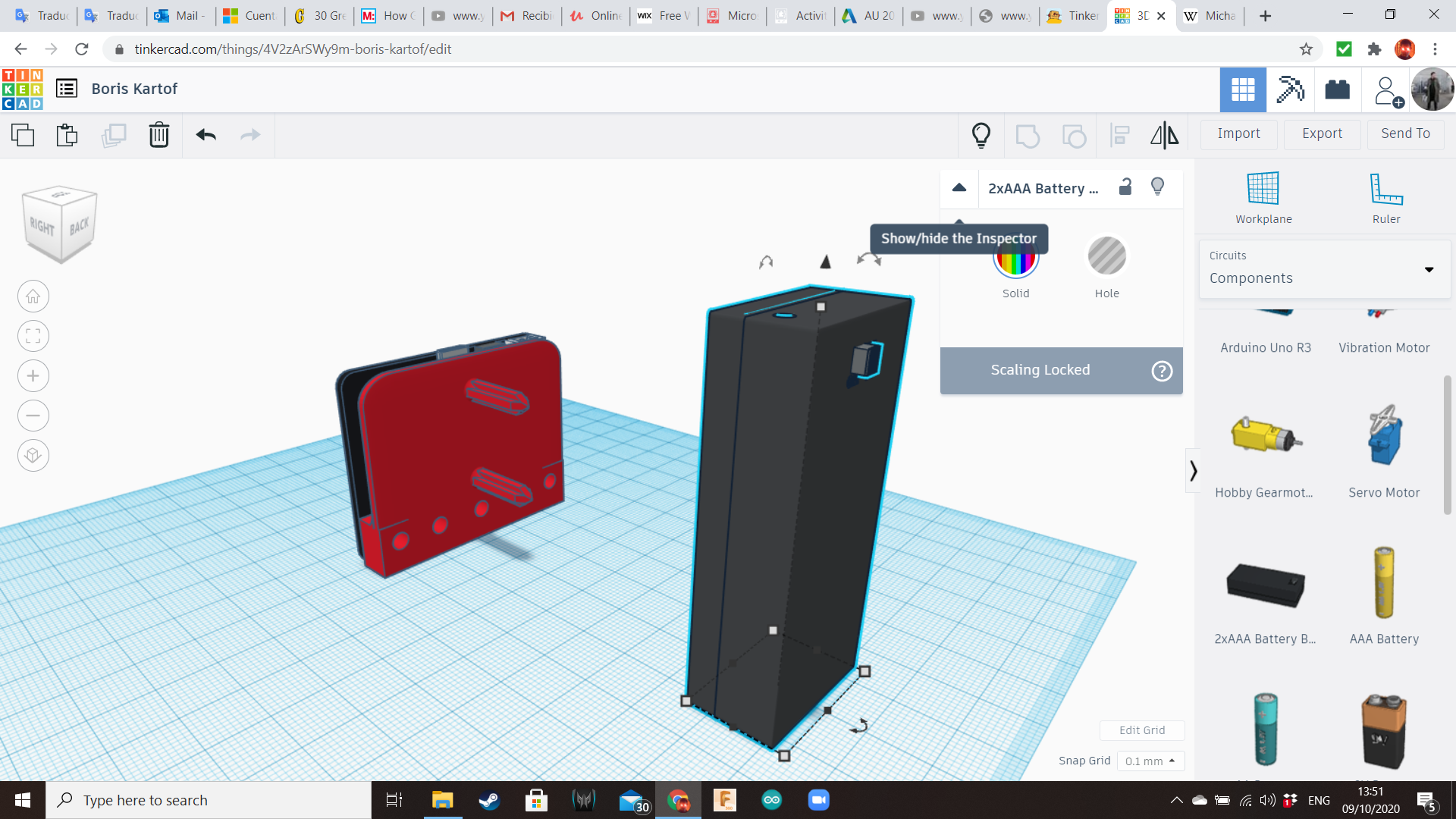
Task: Collapse the Inspector with the up arrow
Action: [x=959, y=187]
